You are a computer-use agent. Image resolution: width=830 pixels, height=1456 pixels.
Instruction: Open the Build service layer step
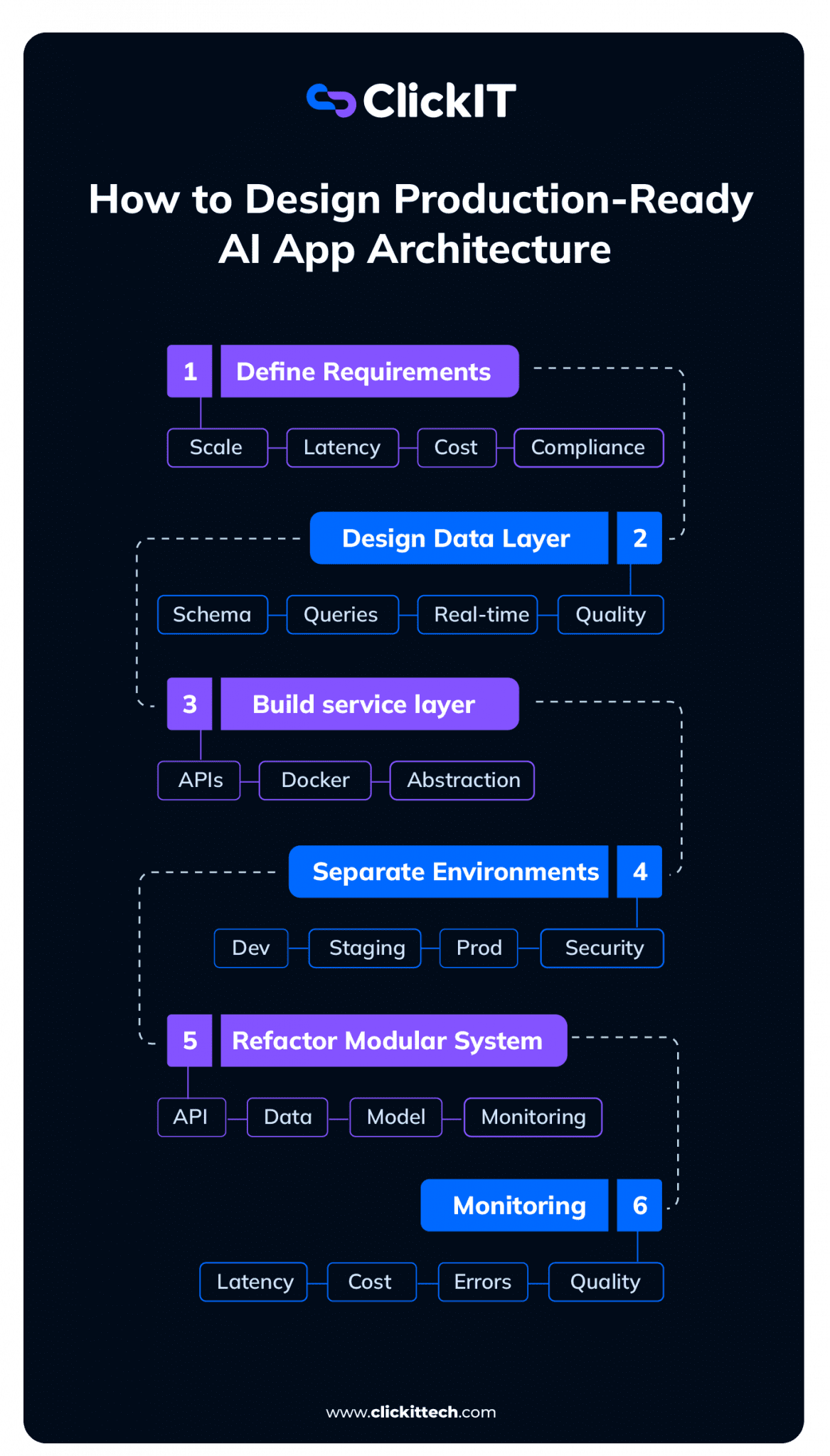click(369, 704)
